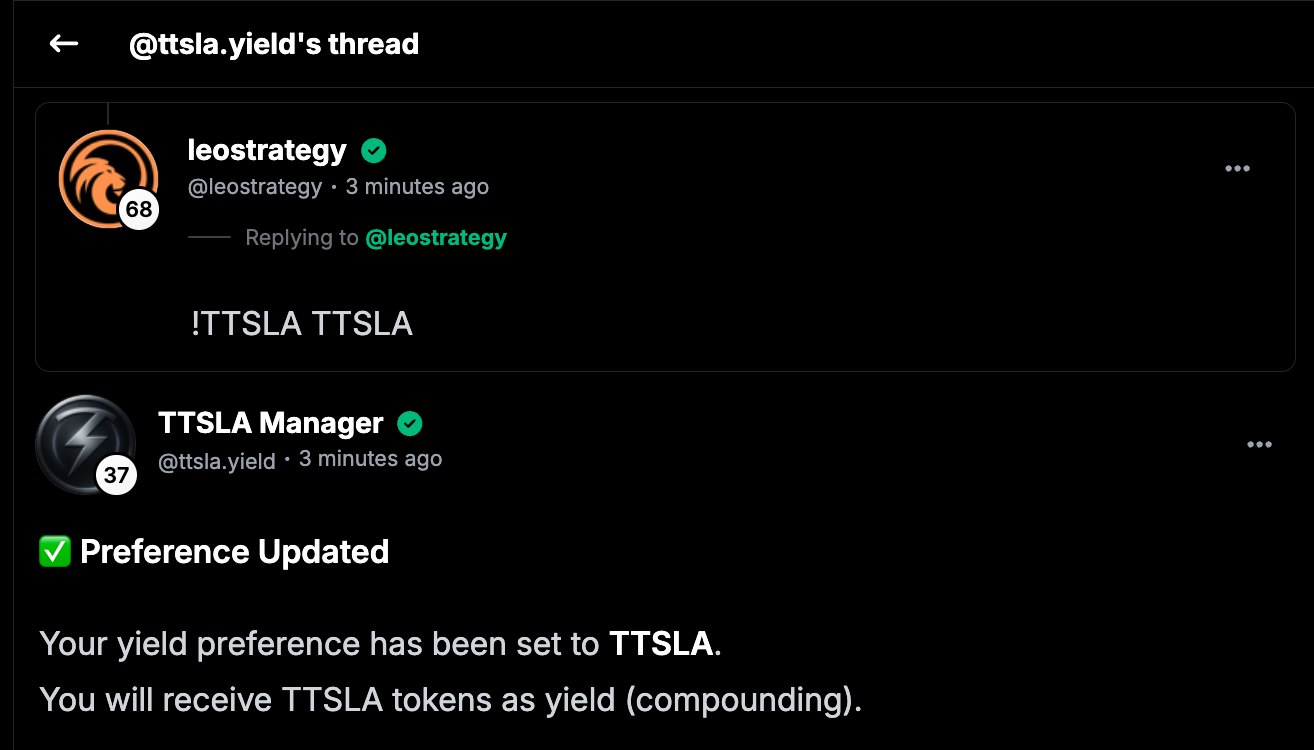This screenshot has height=750, width=1314.
Task: Click the timestamp on TTSLA Manager's post
Action: (370, 459)
